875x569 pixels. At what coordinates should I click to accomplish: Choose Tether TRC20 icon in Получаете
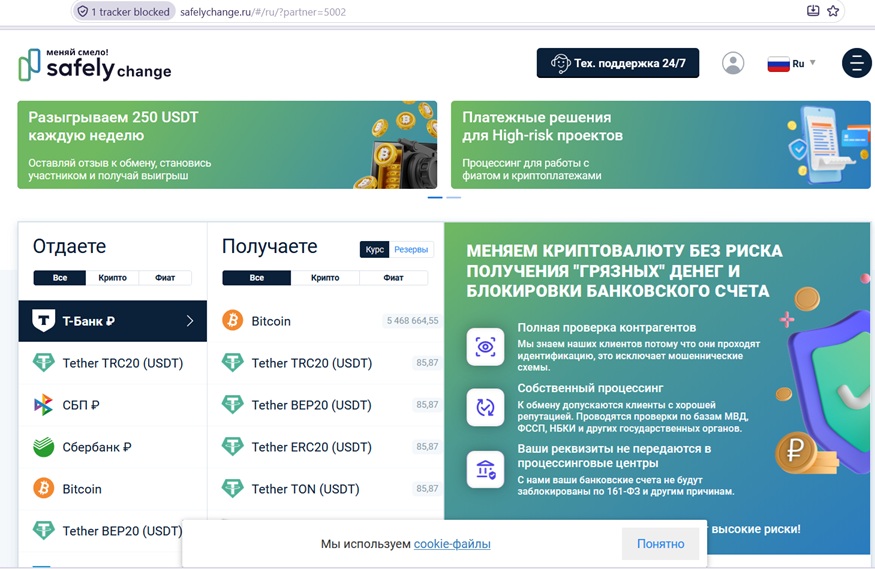(x=233, y=363)
